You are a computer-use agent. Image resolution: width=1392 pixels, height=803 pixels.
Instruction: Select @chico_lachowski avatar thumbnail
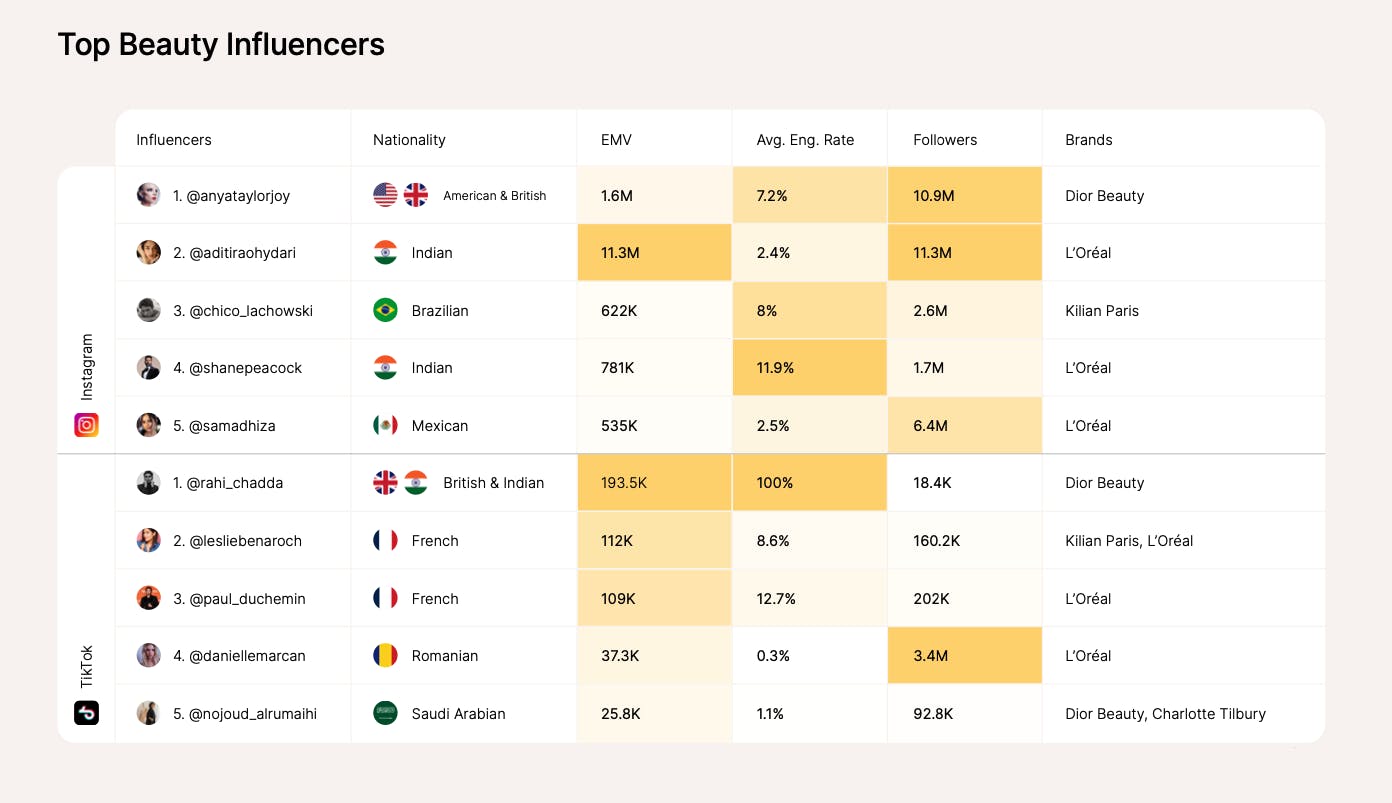pos(149,310)
